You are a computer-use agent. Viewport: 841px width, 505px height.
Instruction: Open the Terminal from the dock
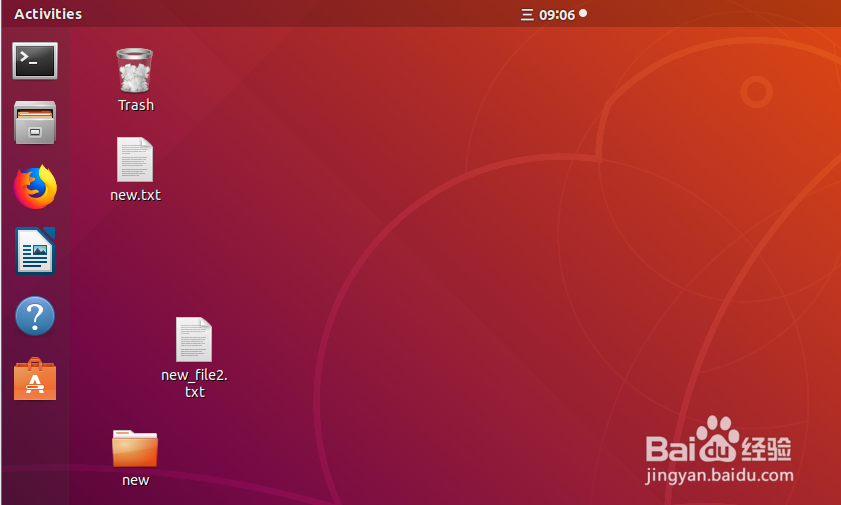click(35, 61)
